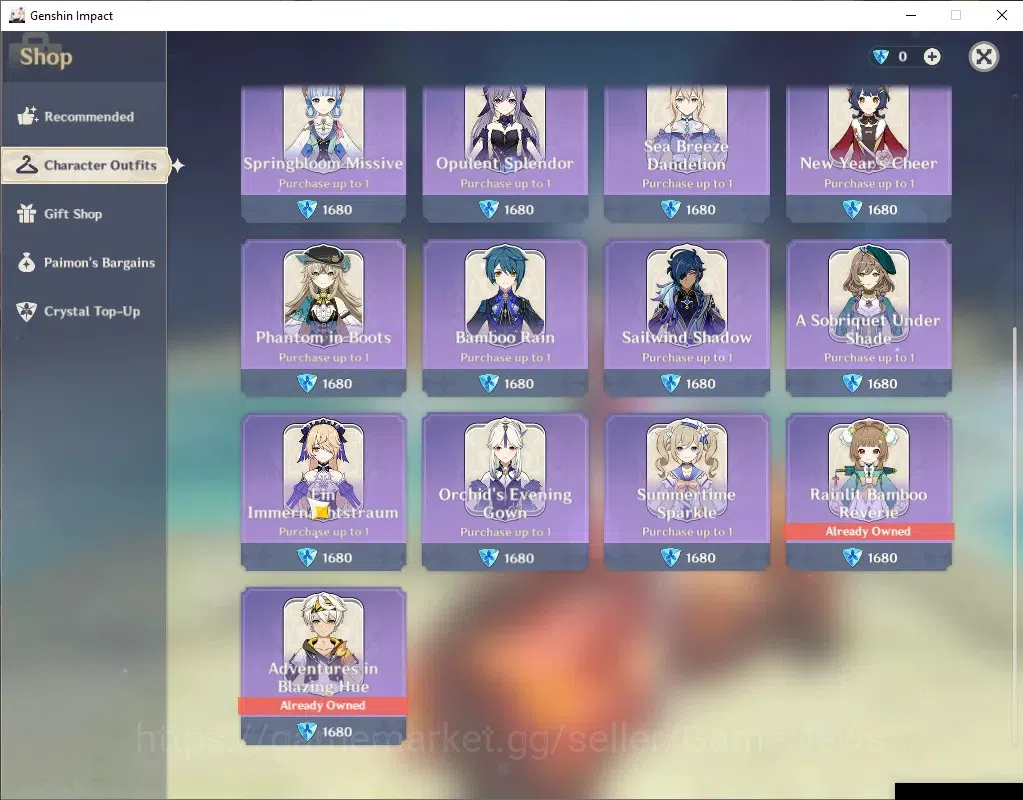Click crystal icon under Adventures in Blazing Hue

pyautogui.click(x=307, y=731)
